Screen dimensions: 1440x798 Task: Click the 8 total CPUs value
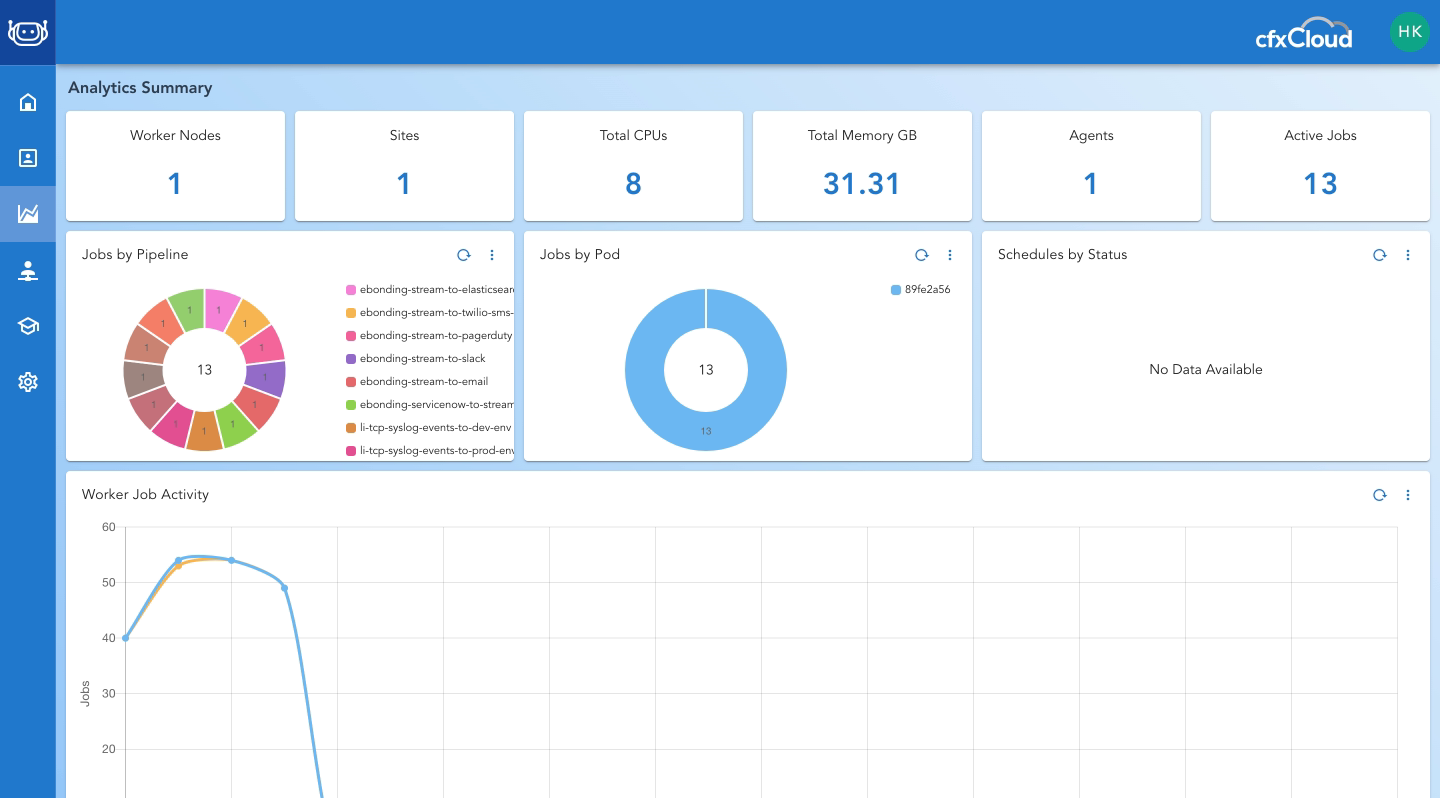point(633,184)
